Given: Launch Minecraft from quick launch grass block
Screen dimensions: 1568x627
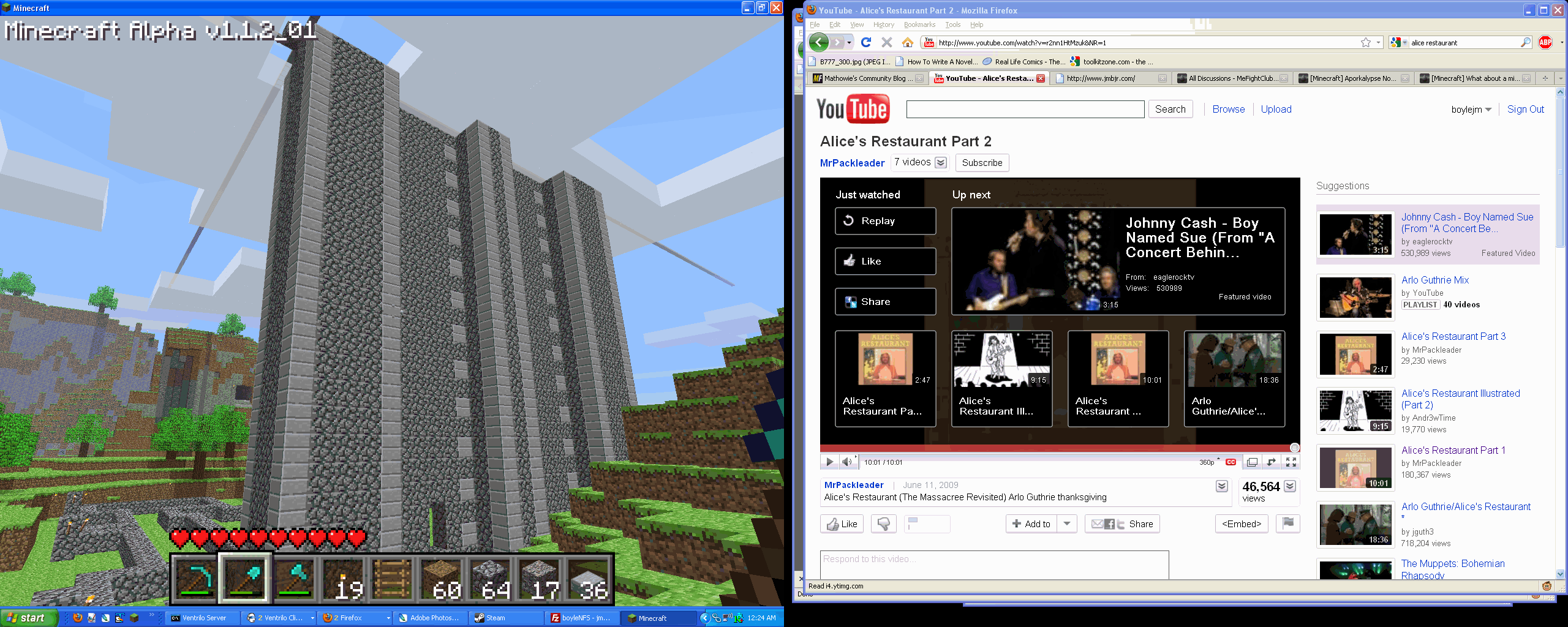Looking at the screenshot, I should click(134, 618).
